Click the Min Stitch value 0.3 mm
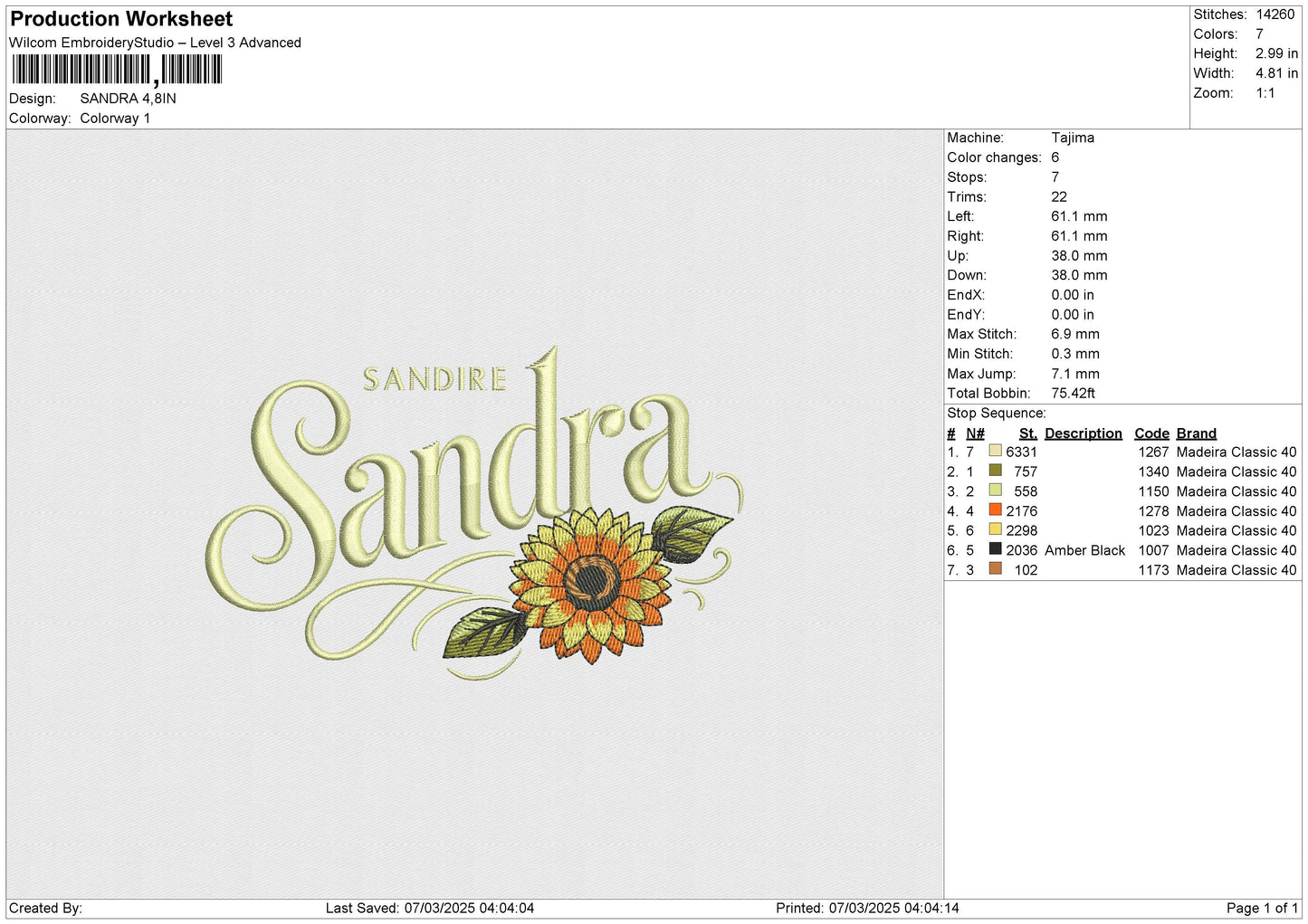This screenshot has height=924, width=1308. (1075, 354)
